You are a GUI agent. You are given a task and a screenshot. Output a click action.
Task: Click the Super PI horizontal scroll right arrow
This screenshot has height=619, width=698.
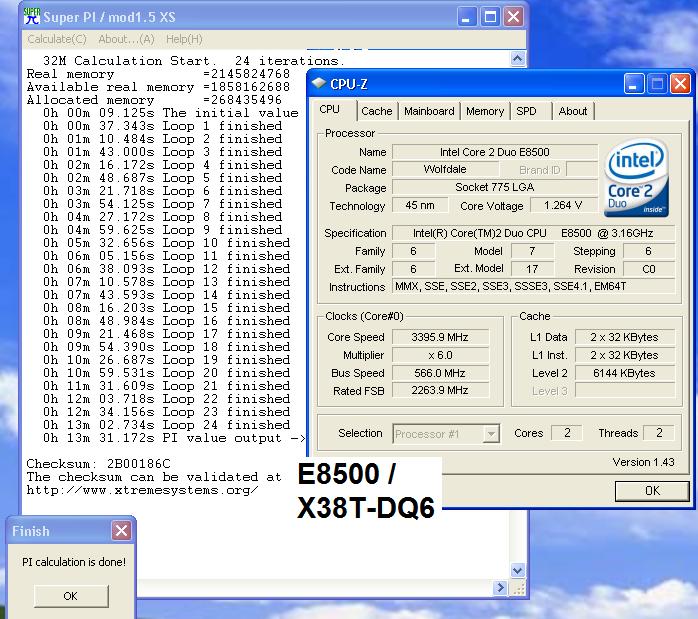(x=500, y=588)
